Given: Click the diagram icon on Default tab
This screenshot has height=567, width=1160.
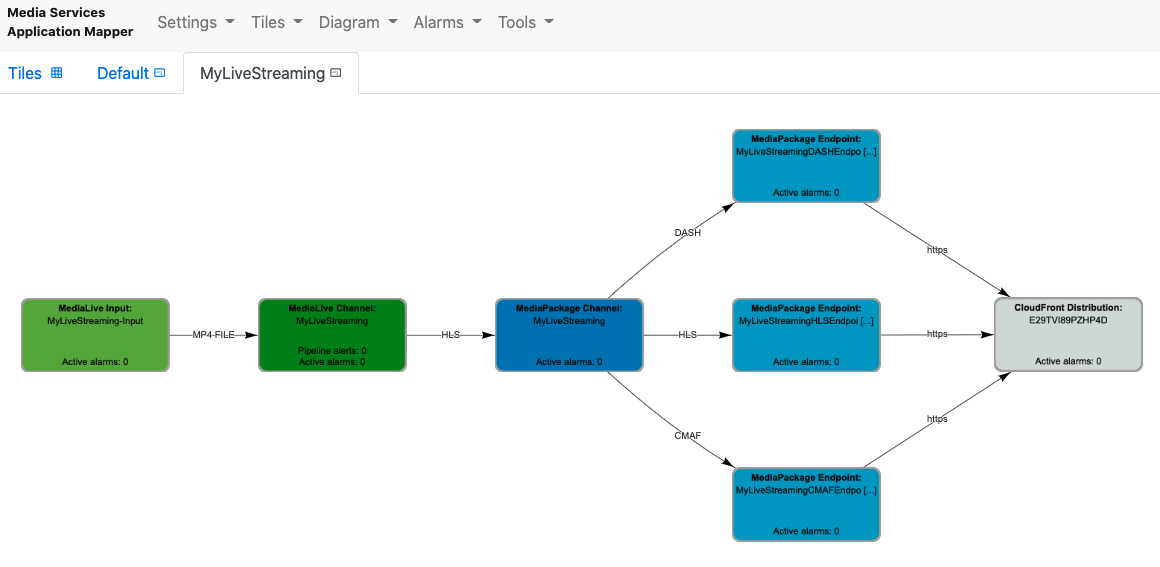Looking at the screenshot, I should tap(159, 73).
